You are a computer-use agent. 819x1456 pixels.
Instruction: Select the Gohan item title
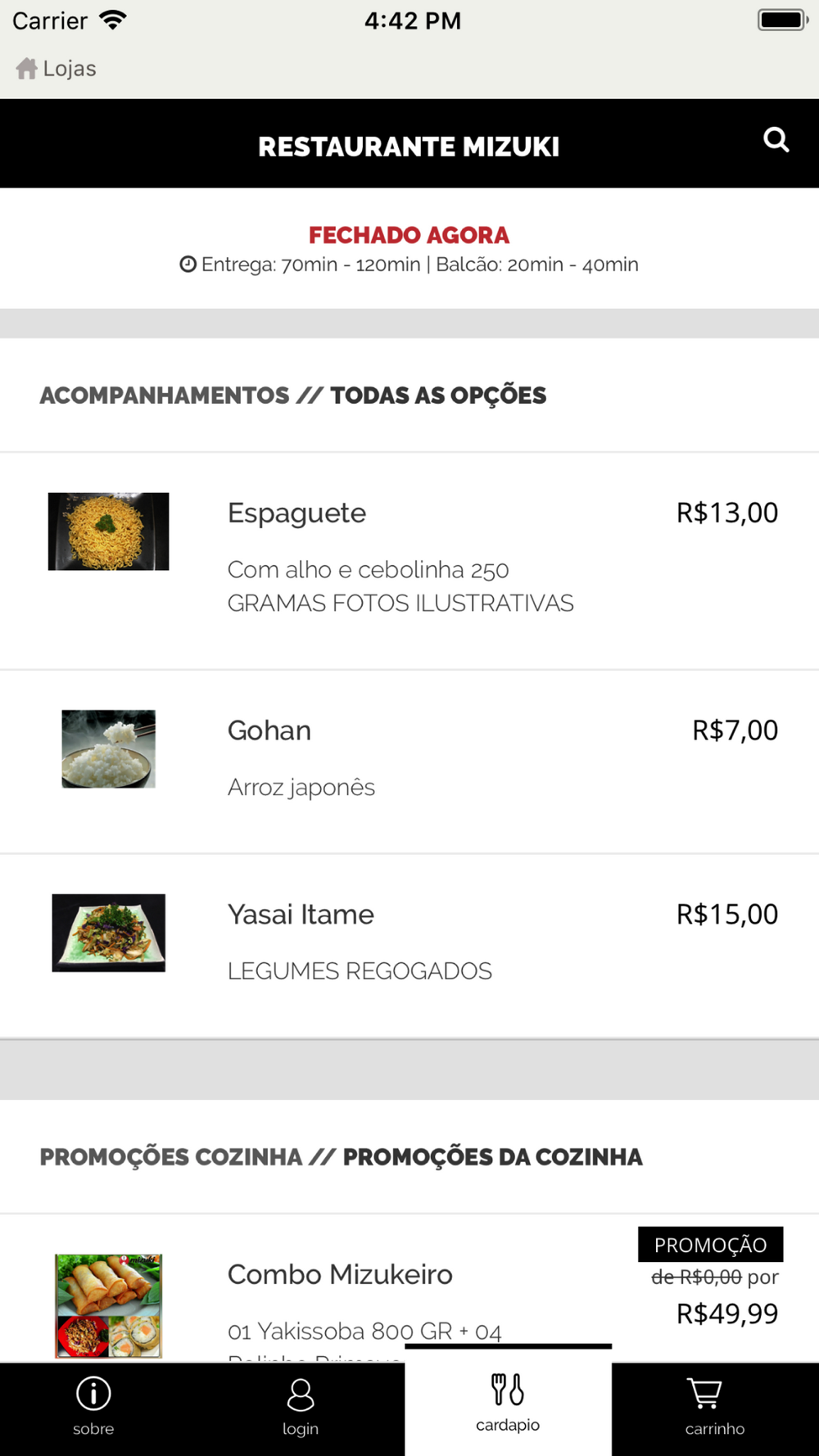[269, 730]
